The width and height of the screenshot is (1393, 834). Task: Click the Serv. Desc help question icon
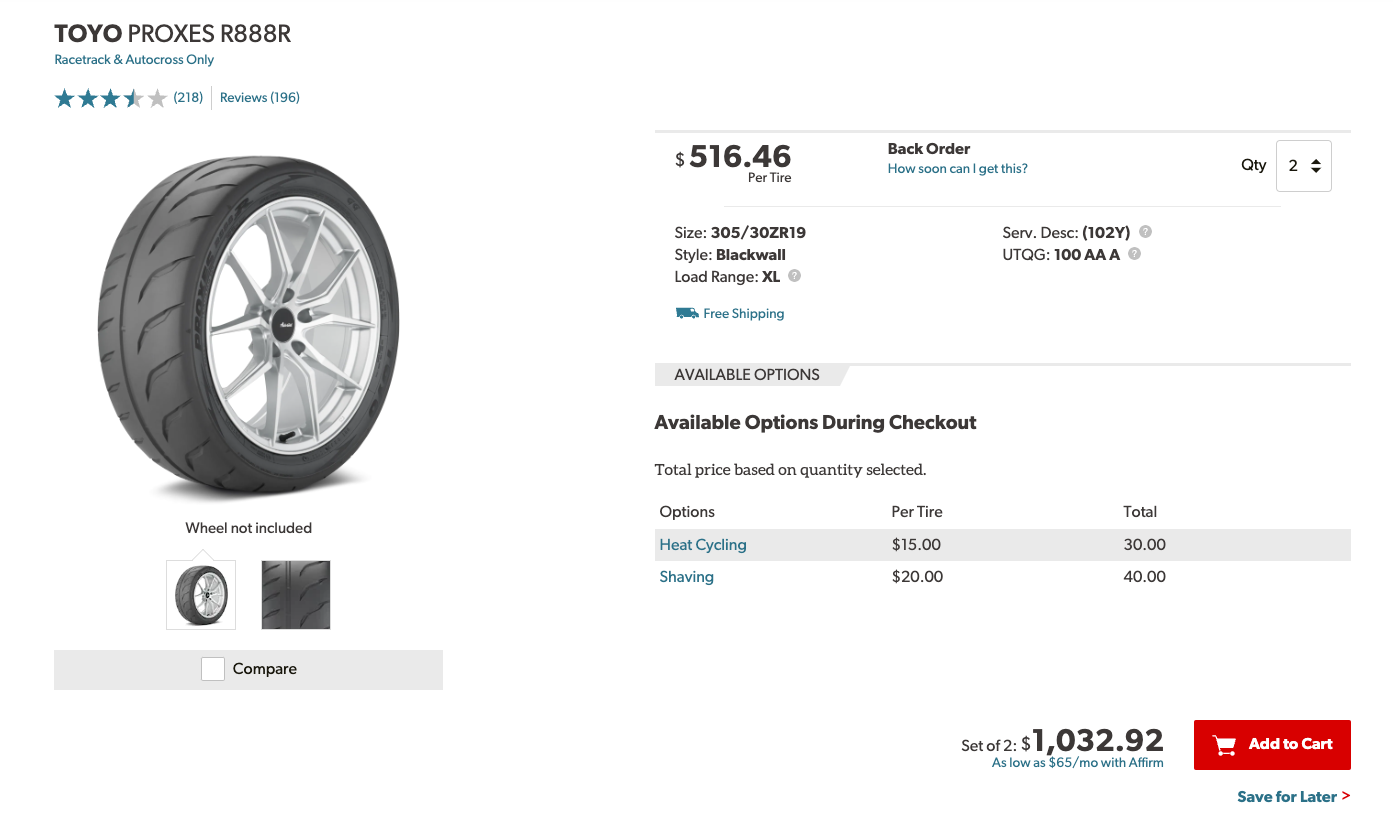click(1146, 232)
